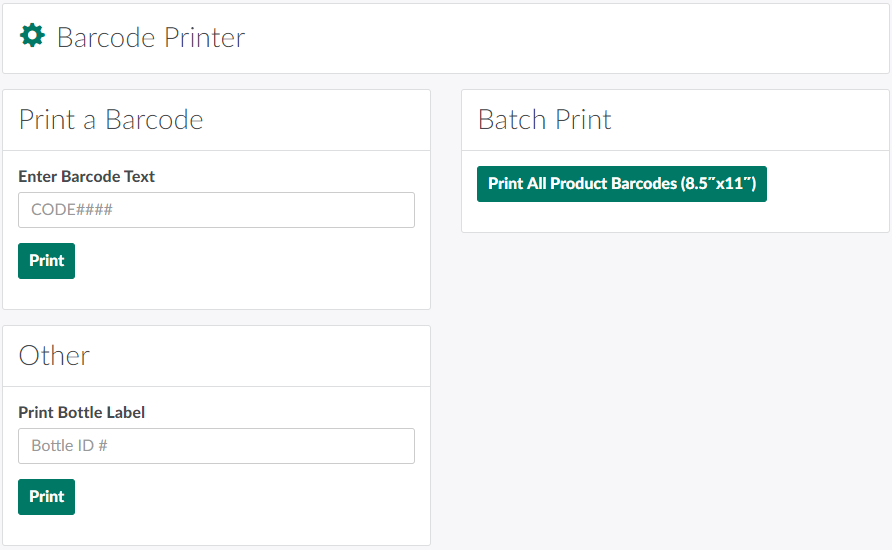The height and width of the screenshot is (550, 892).
Task: Click empty header space right of 'Other' heading
Action: (x=260, y=356)
